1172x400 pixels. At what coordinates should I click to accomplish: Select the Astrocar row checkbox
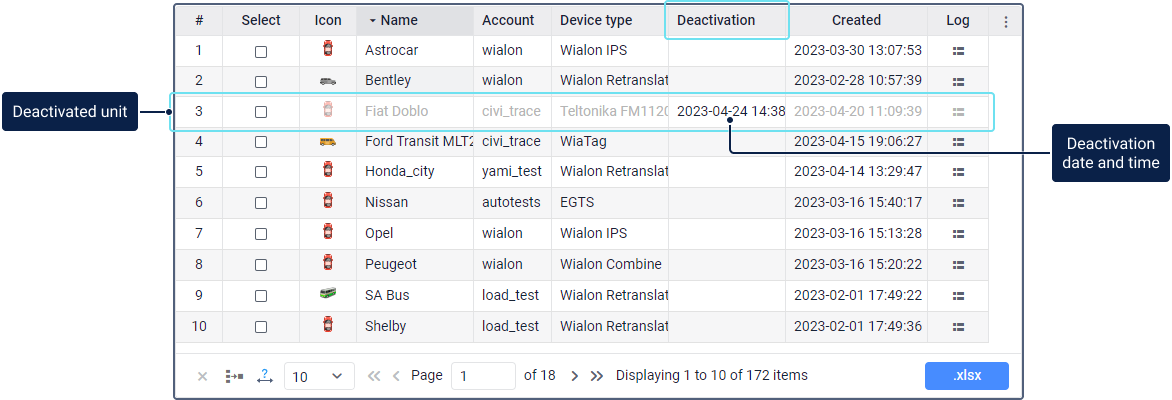click(x=261, y=51)
